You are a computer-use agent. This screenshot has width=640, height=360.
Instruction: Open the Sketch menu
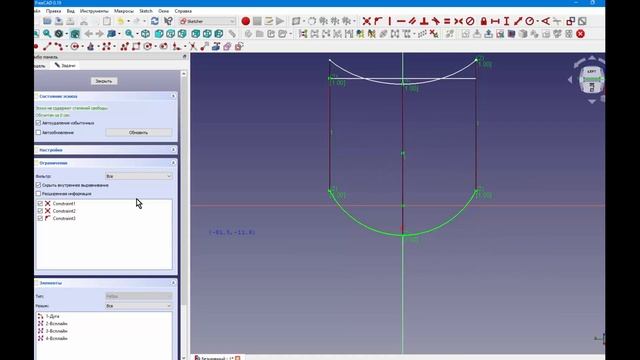pos(146,11)
